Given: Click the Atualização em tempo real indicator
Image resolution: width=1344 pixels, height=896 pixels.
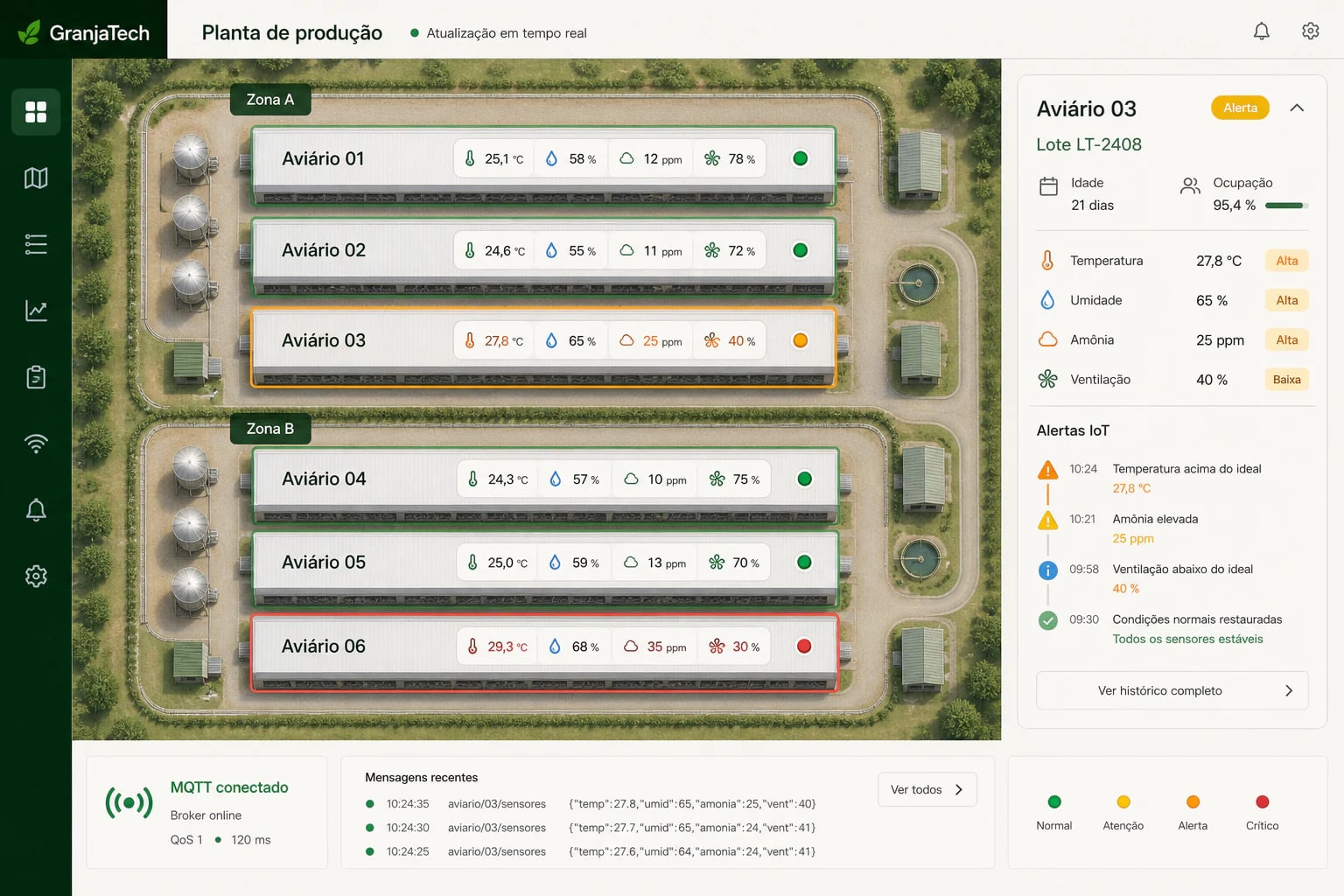Looking at the screenshot, I should [x=499, y=33].
